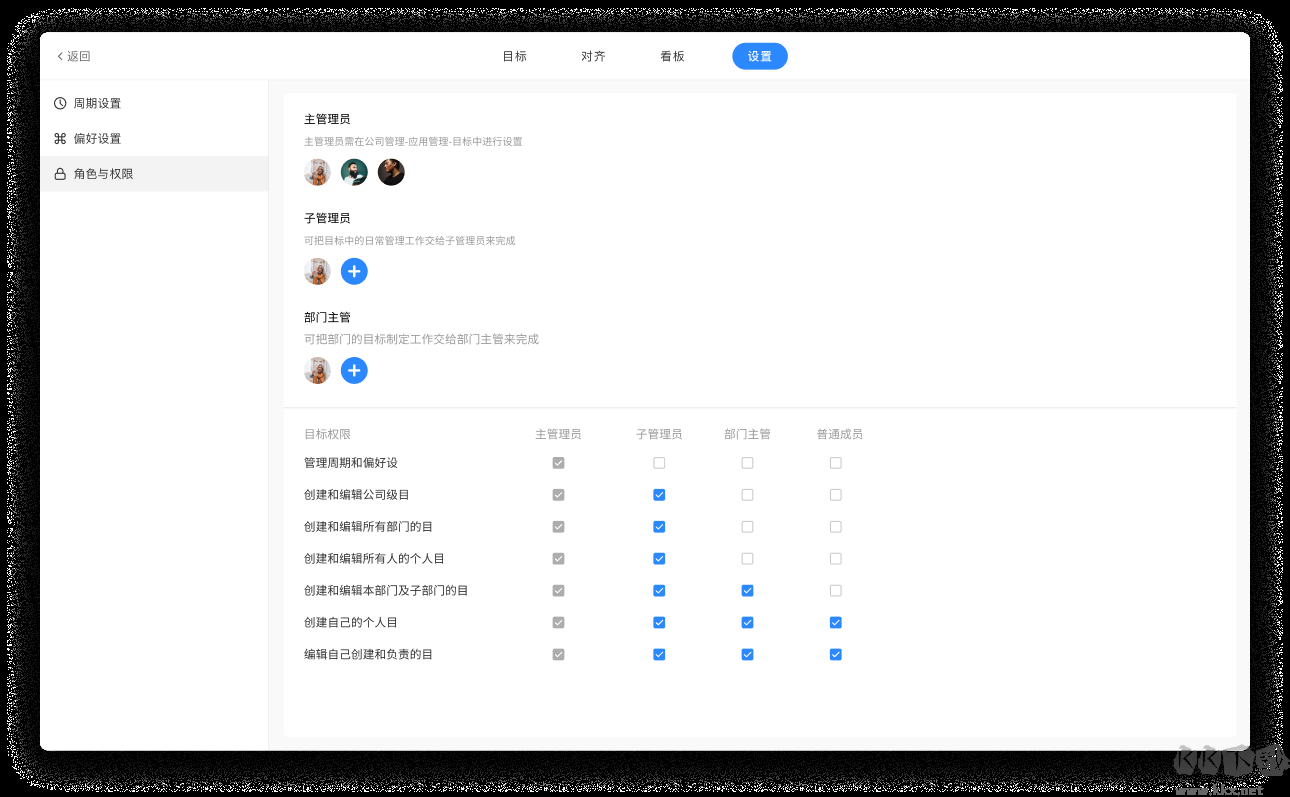Screen dimensions: 1290x797
Task: Click the 部门主管 section heading above the avatars
Action: point(327,317)
